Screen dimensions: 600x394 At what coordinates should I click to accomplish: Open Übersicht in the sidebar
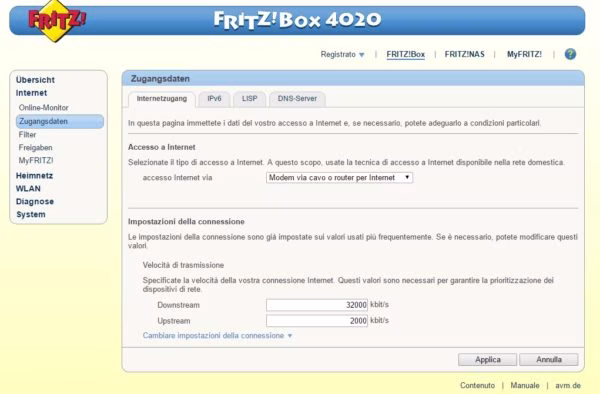point(35,80)
